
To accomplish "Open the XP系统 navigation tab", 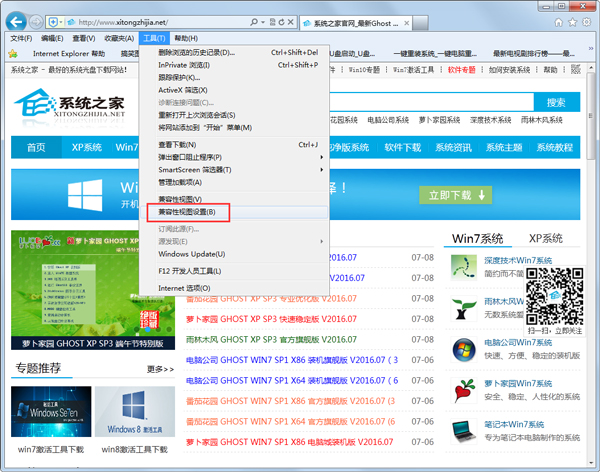I will pyautogui.click(x=87, y=147).
